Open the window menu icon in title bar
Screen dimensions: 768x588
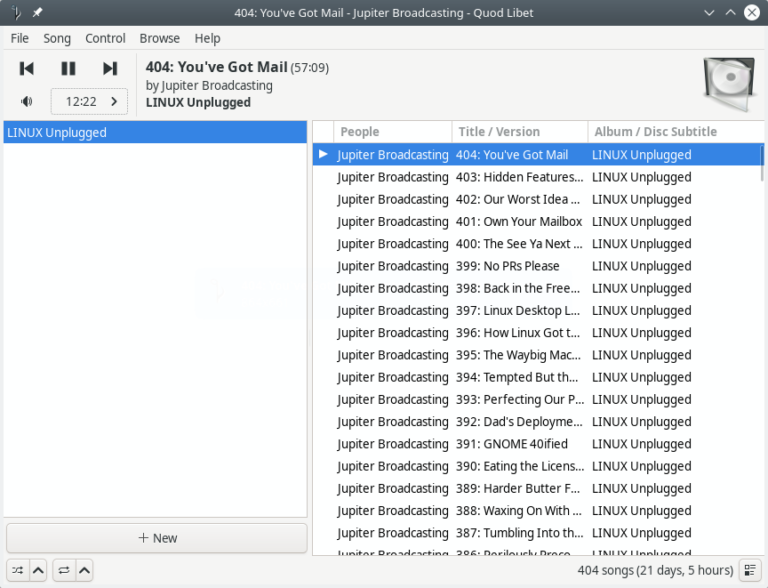(16, 13)
